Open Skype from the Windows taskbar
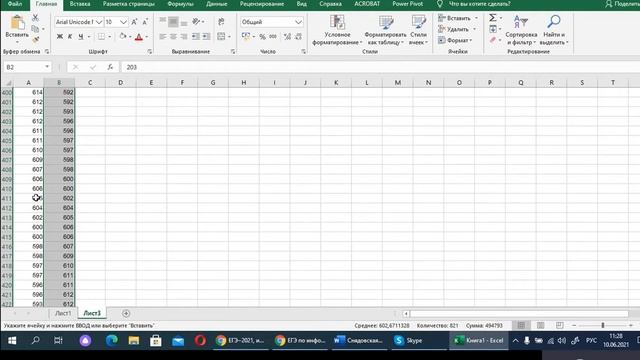This screenshot has height=360, width=640. 408,340
